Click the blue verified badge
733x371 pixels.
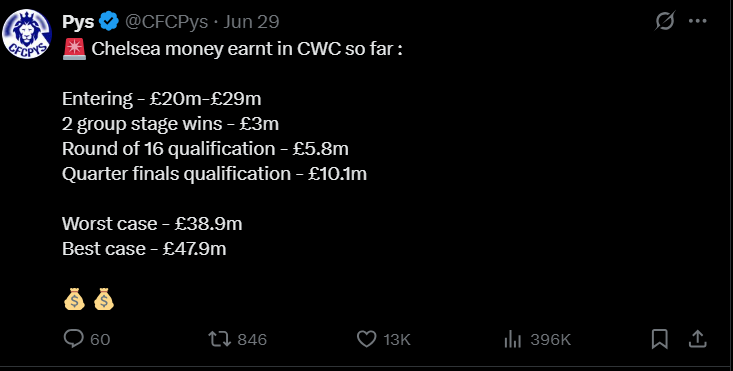(109, 21)
